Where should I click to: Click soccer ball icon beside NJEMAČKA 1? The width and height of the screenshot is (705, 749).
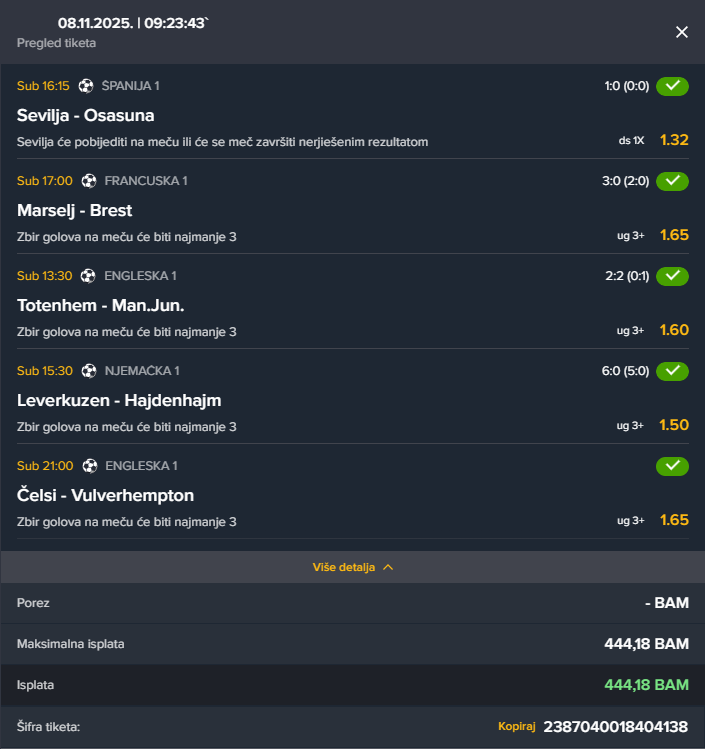tap(89, 371)
